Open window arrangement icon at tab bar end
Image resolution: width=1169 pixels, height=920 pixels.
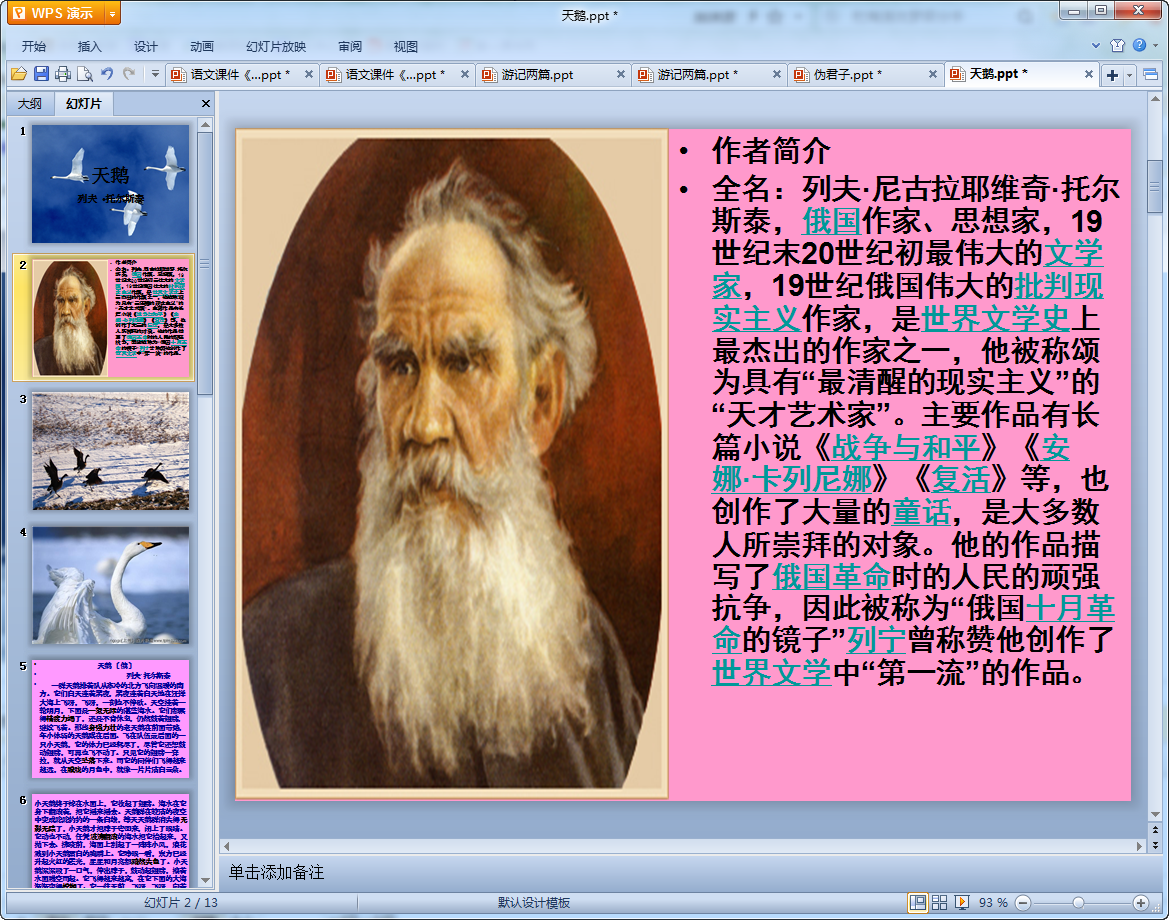pos(1150,75)
